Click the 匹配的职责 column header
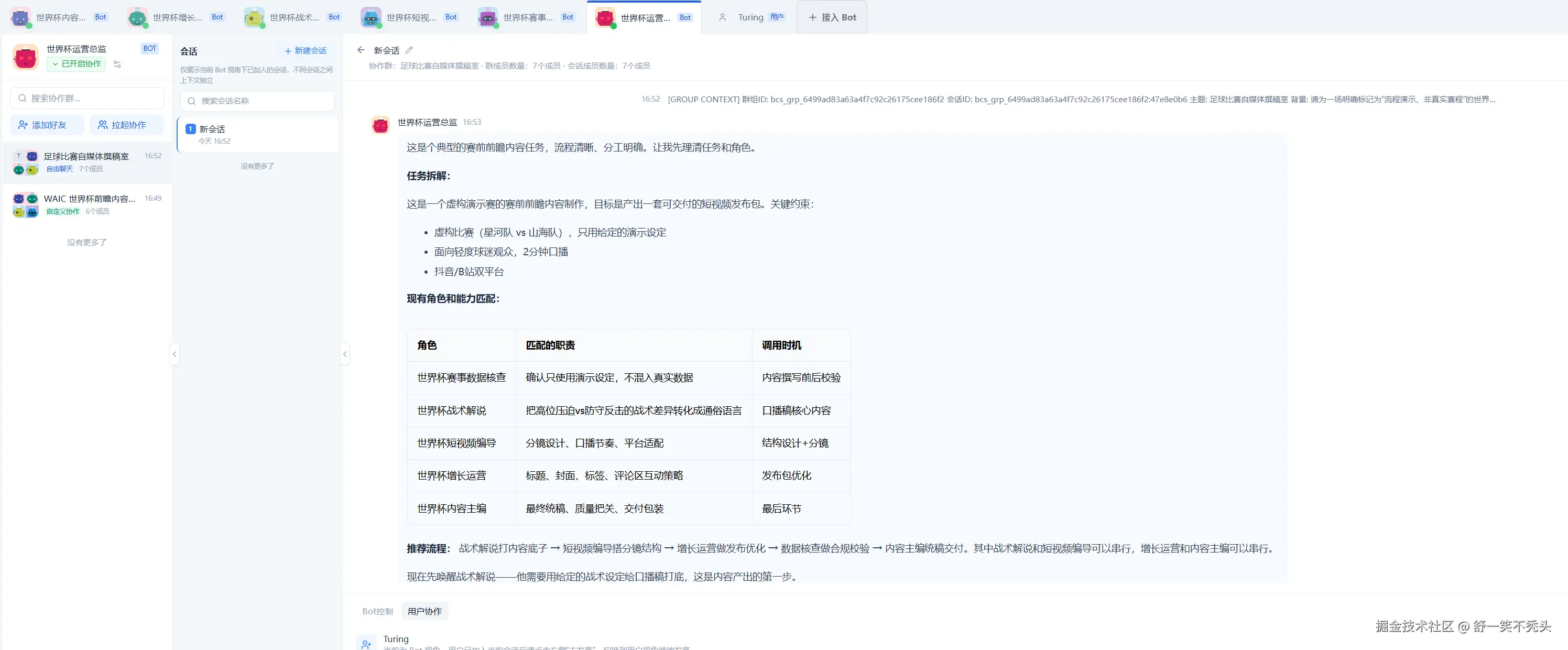This screenshot has height=650, width=1568. pyautogui.click(x=634, y=345)
